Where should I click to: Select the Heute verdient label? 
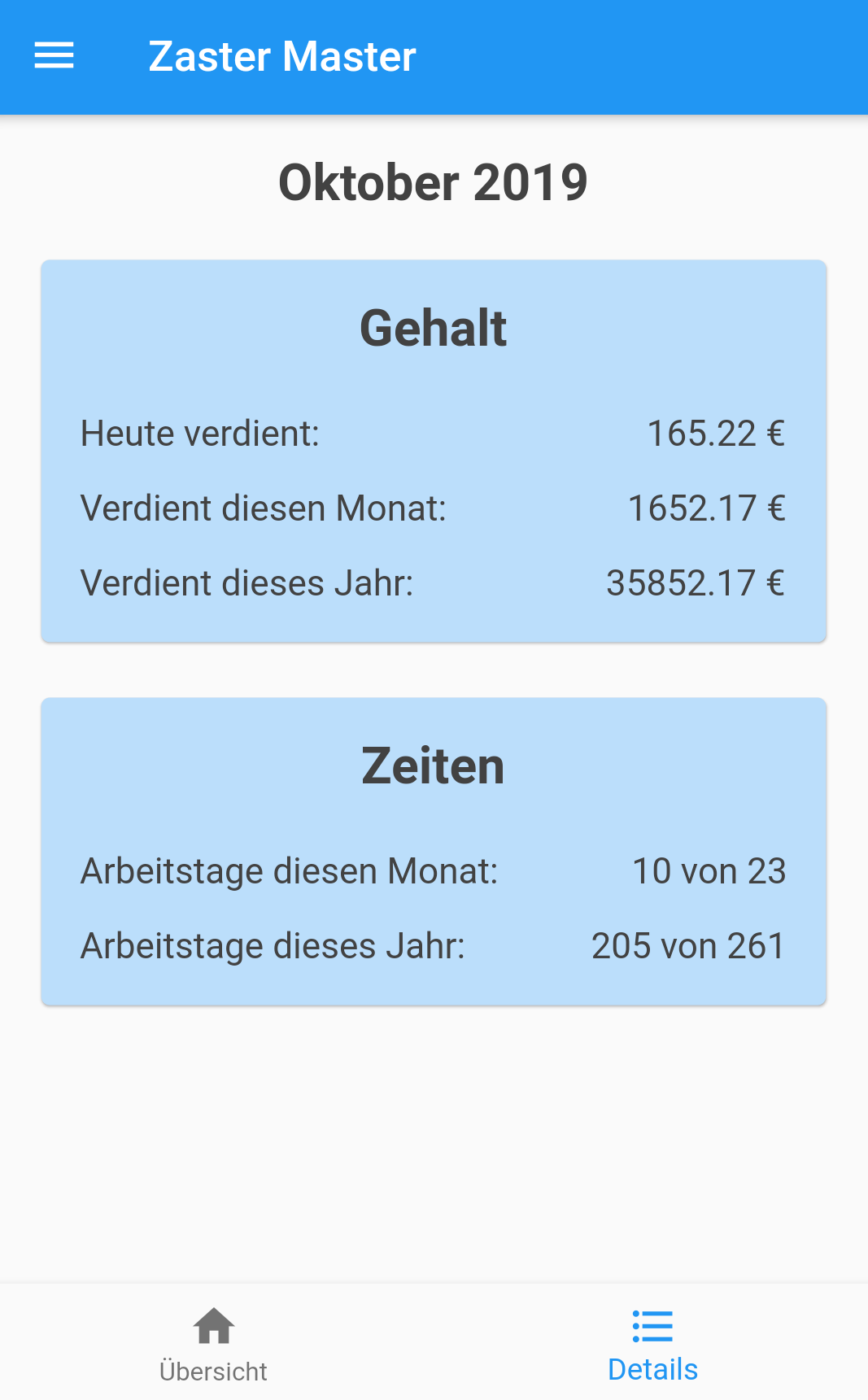pos(200,434)
